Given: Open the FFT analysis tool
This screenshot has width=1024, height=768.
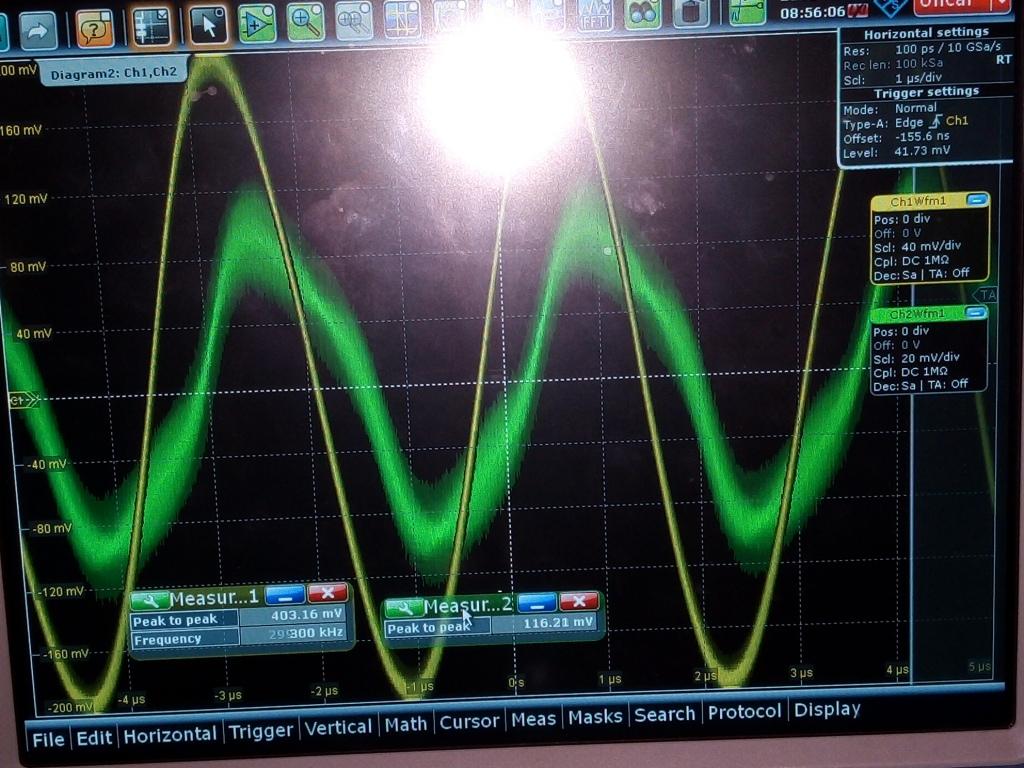Looking at the screenshot, I should click(595, 15).
